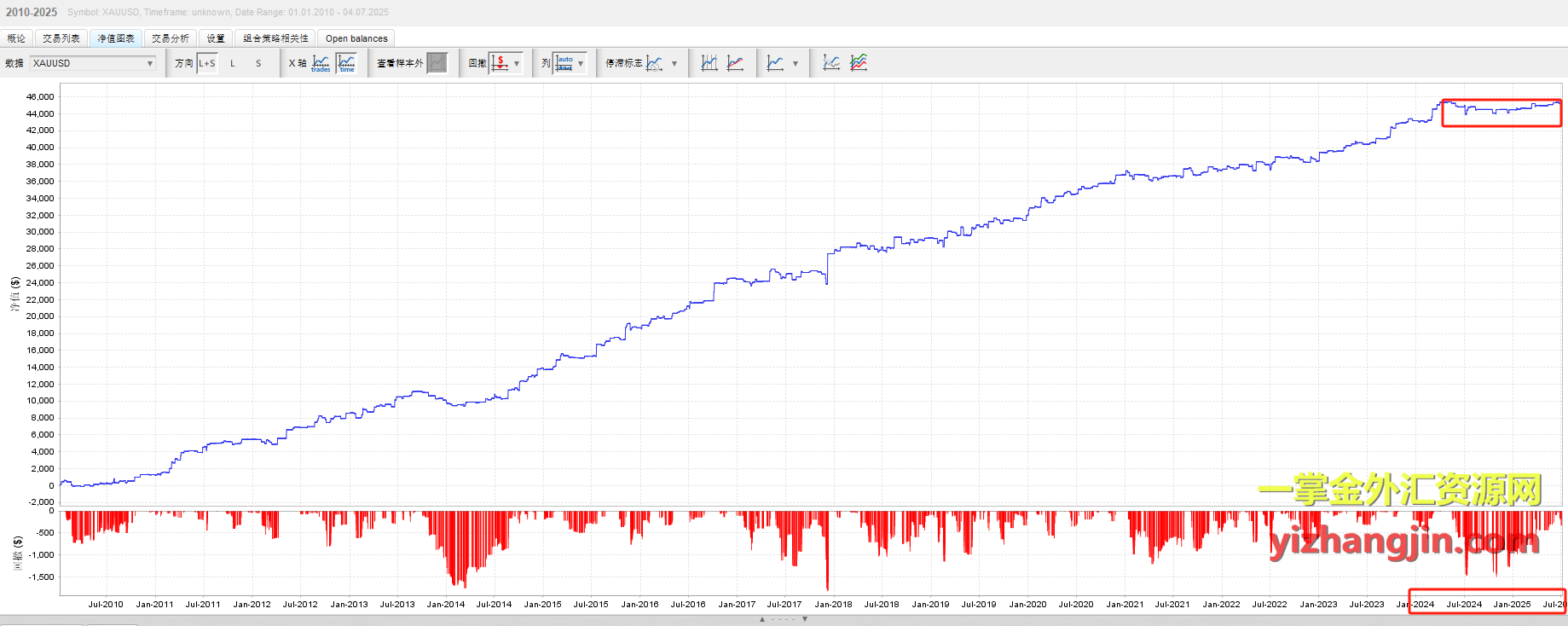Select L+S direction option
The image size is (1568, 626).
point(207,63)
